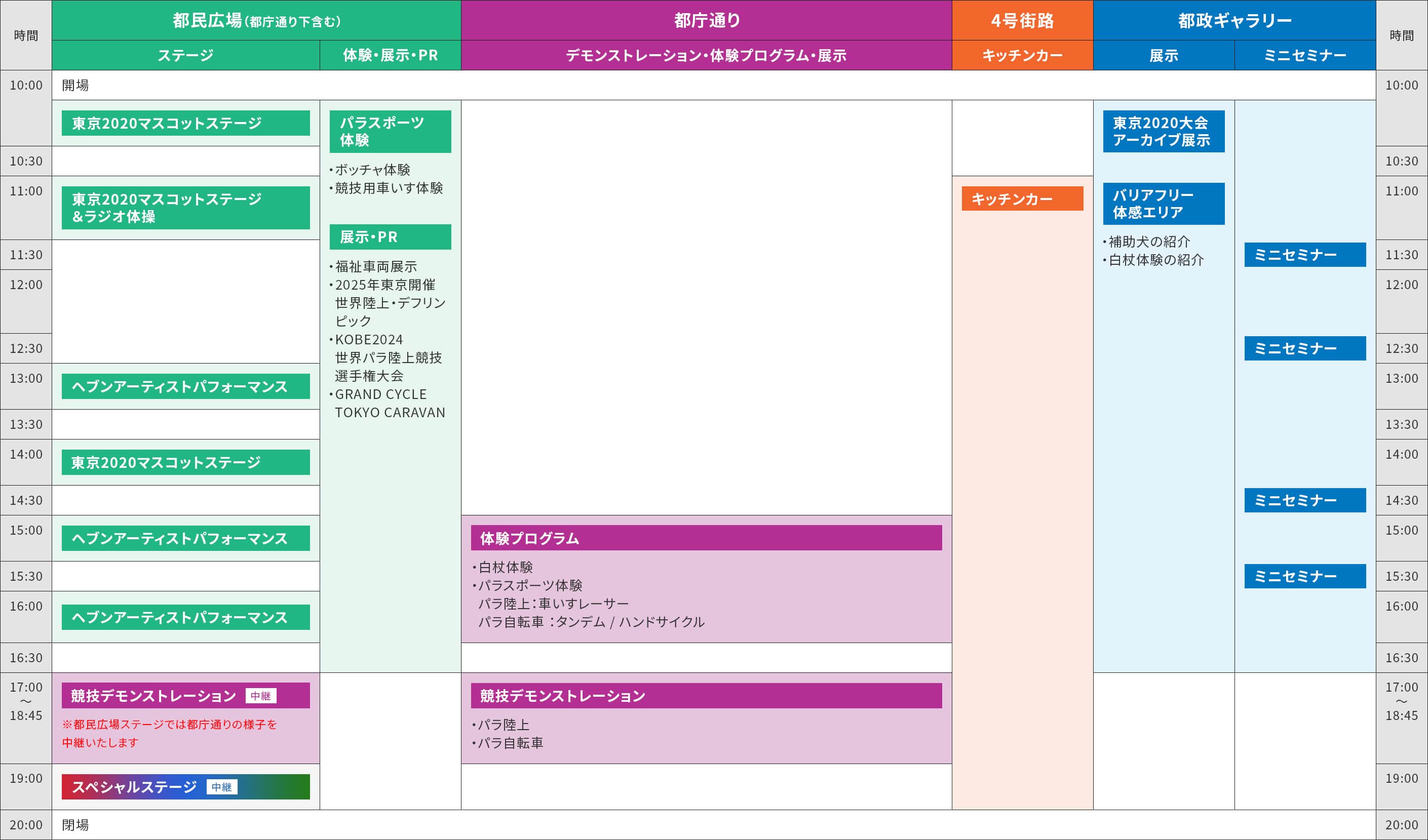Click the ミニセミナー block at 12:30
1428x840 pixels.
pos(1304,348)
